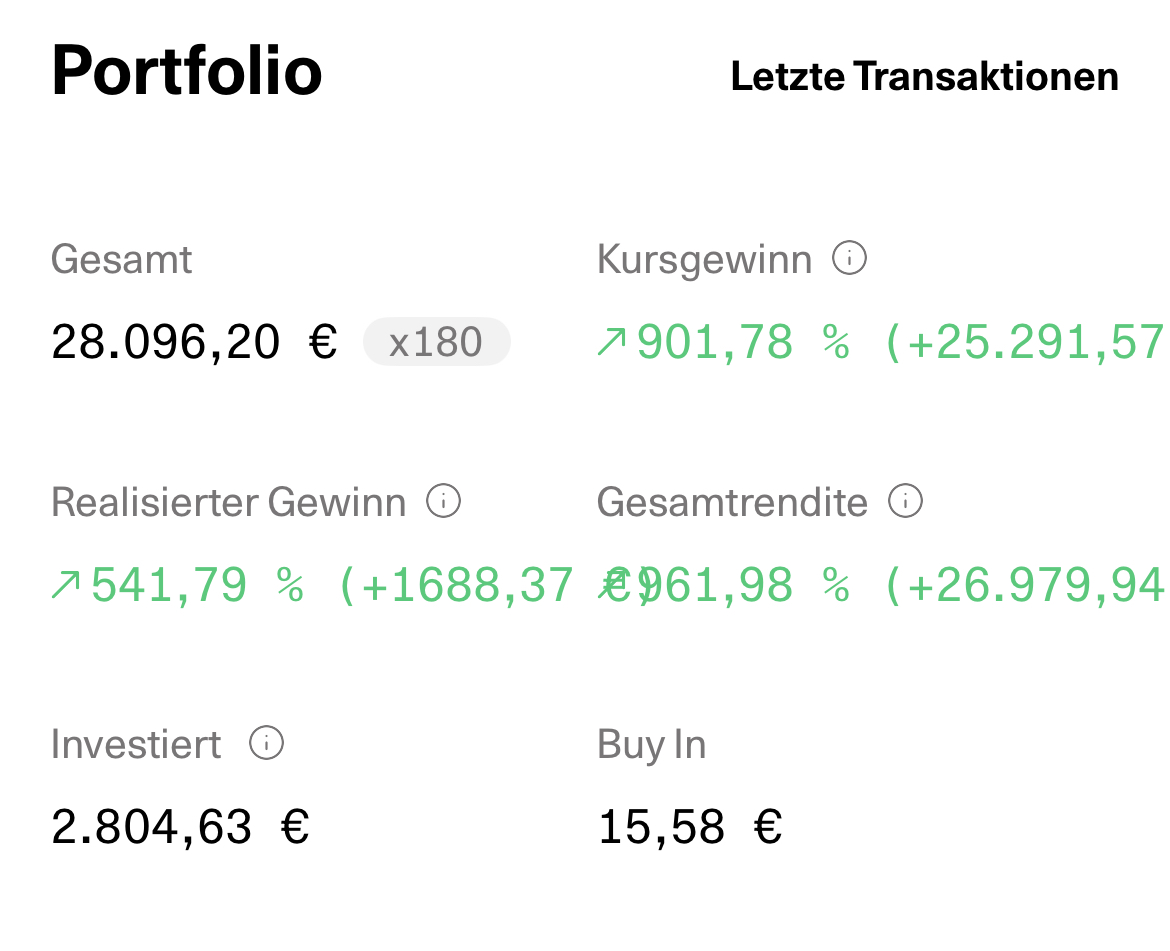1170x951 pixels.
Task: Select the invested amount 2.804,63 €
Action: click(x=180, y=828)
